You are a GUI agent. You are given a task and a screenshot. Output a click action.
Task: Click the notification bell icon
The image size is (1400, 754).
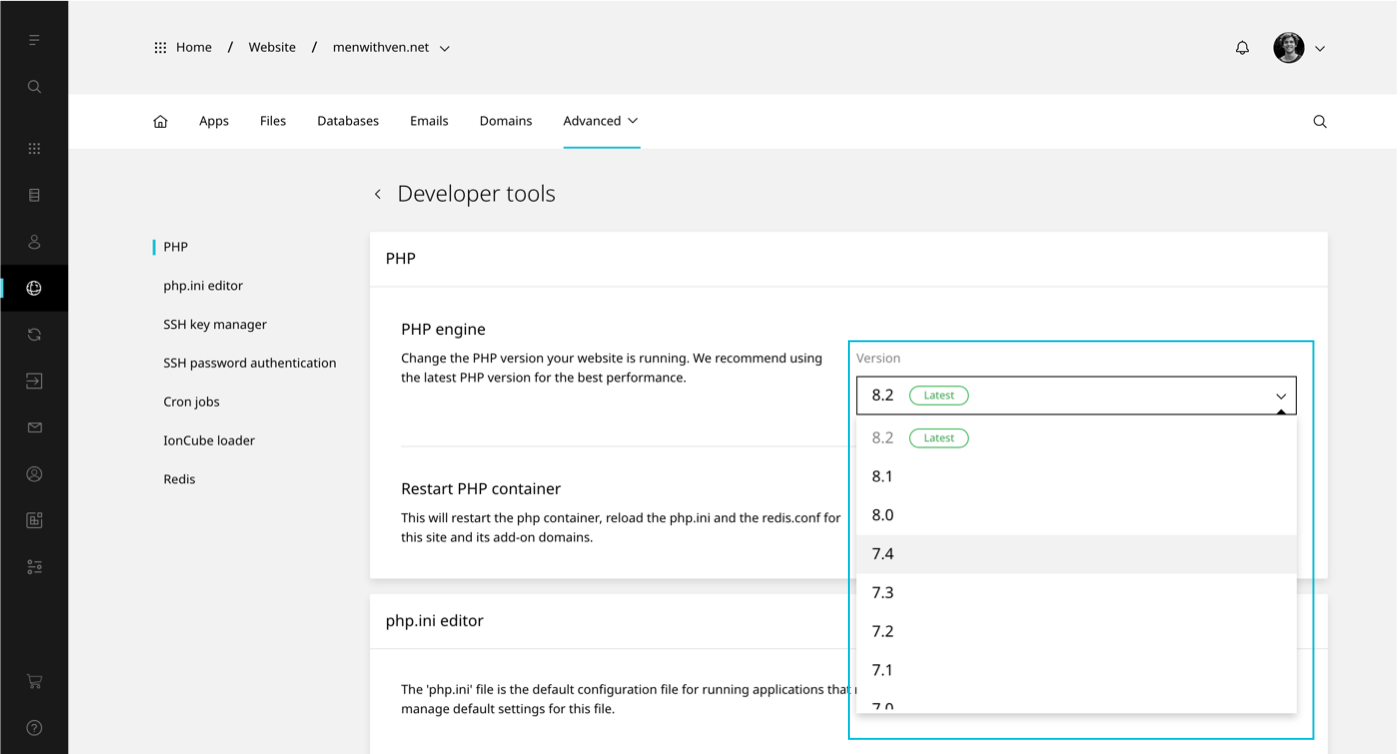coord(1242,48)
